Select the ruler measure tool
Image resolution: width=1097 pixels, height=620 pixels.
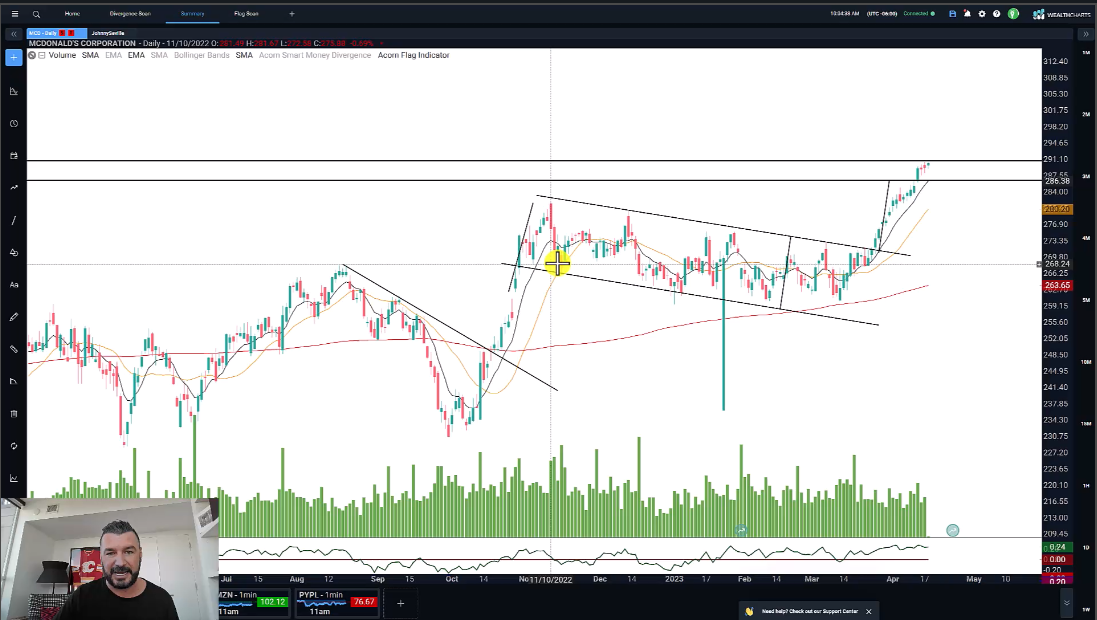click(14, 349)
